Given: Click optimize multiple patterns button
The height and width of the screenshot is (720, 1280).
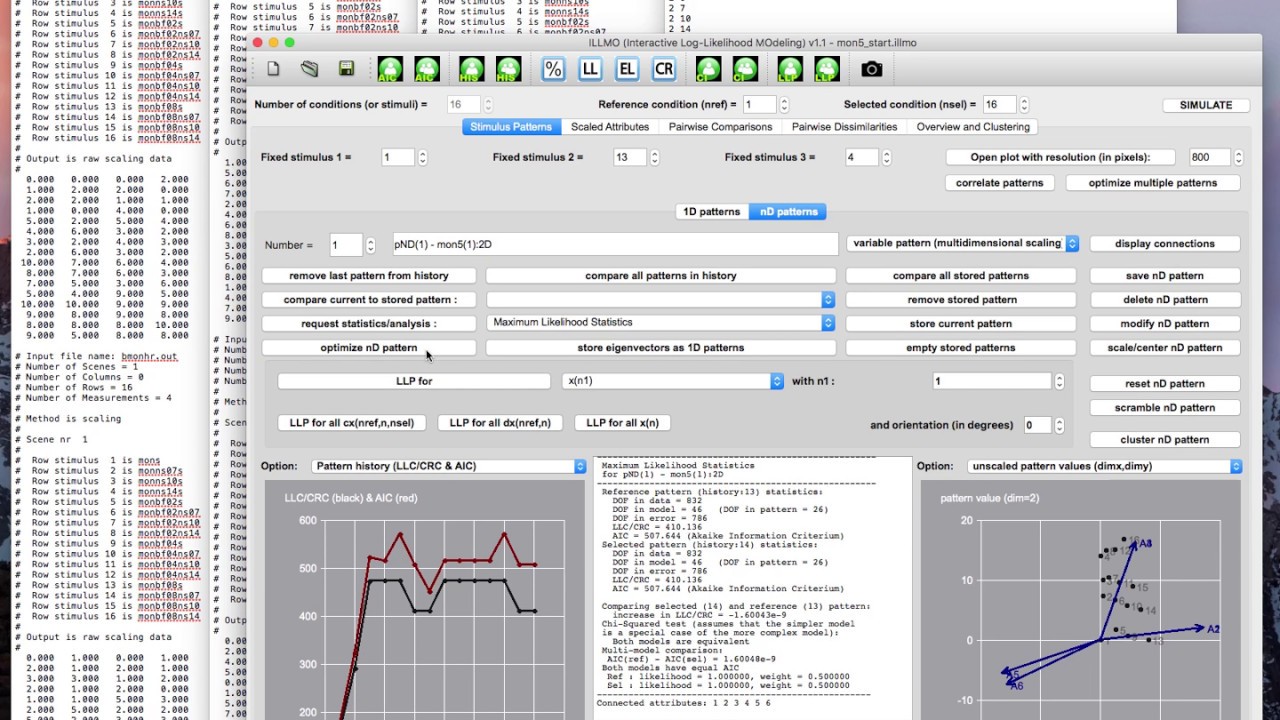Looking at the screenshot, I should click(x=1152, y=183).
